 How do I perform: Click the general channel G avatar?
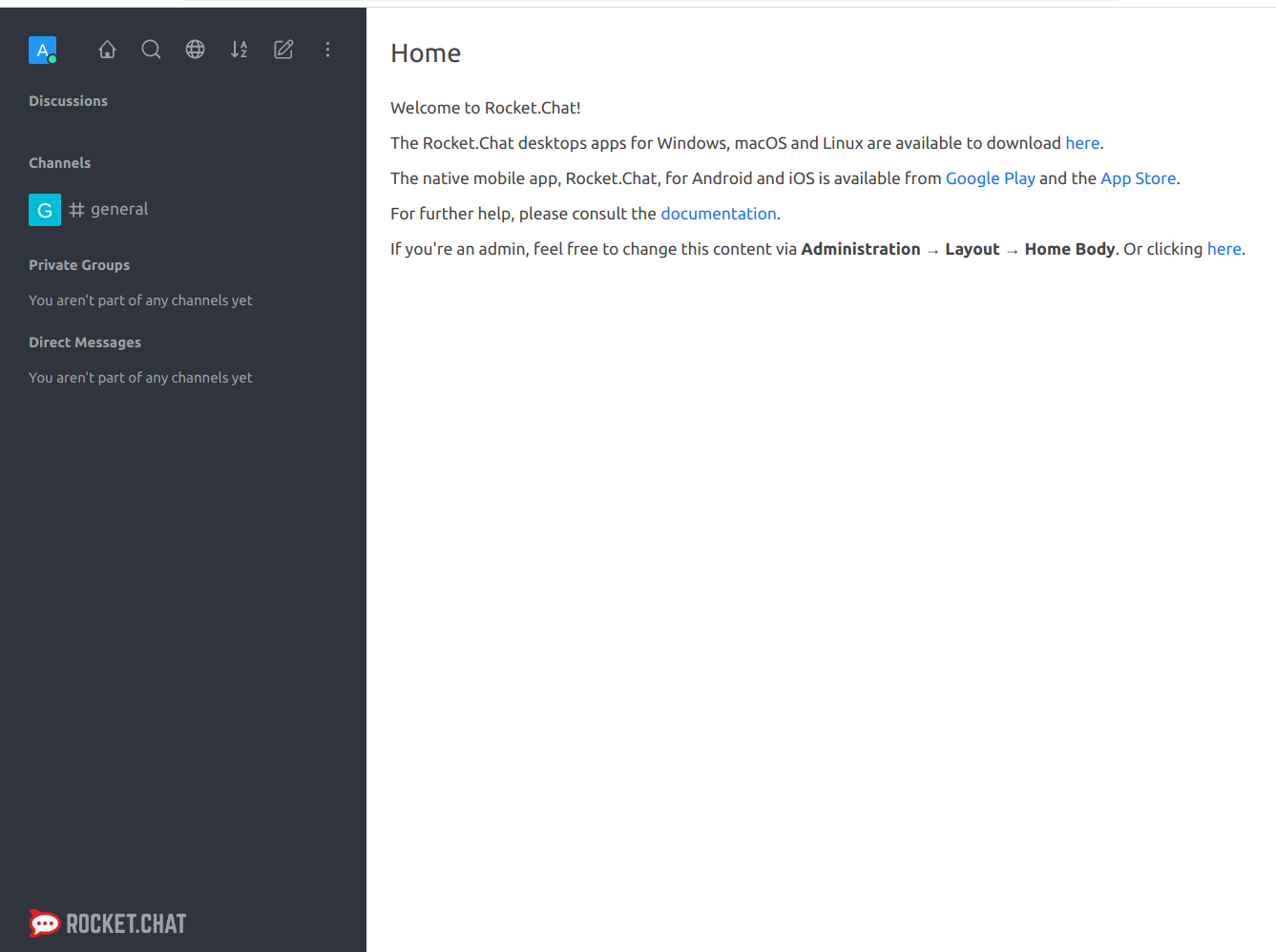pos(45,210)
